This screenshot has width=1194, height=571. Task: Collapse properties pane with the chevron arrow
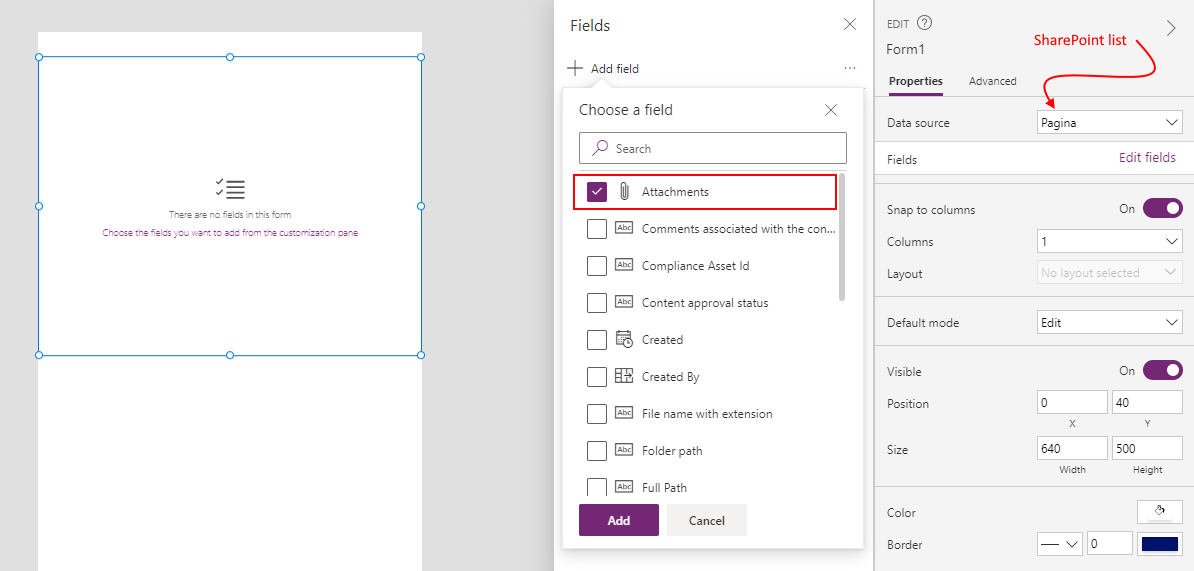(1171, 28)
